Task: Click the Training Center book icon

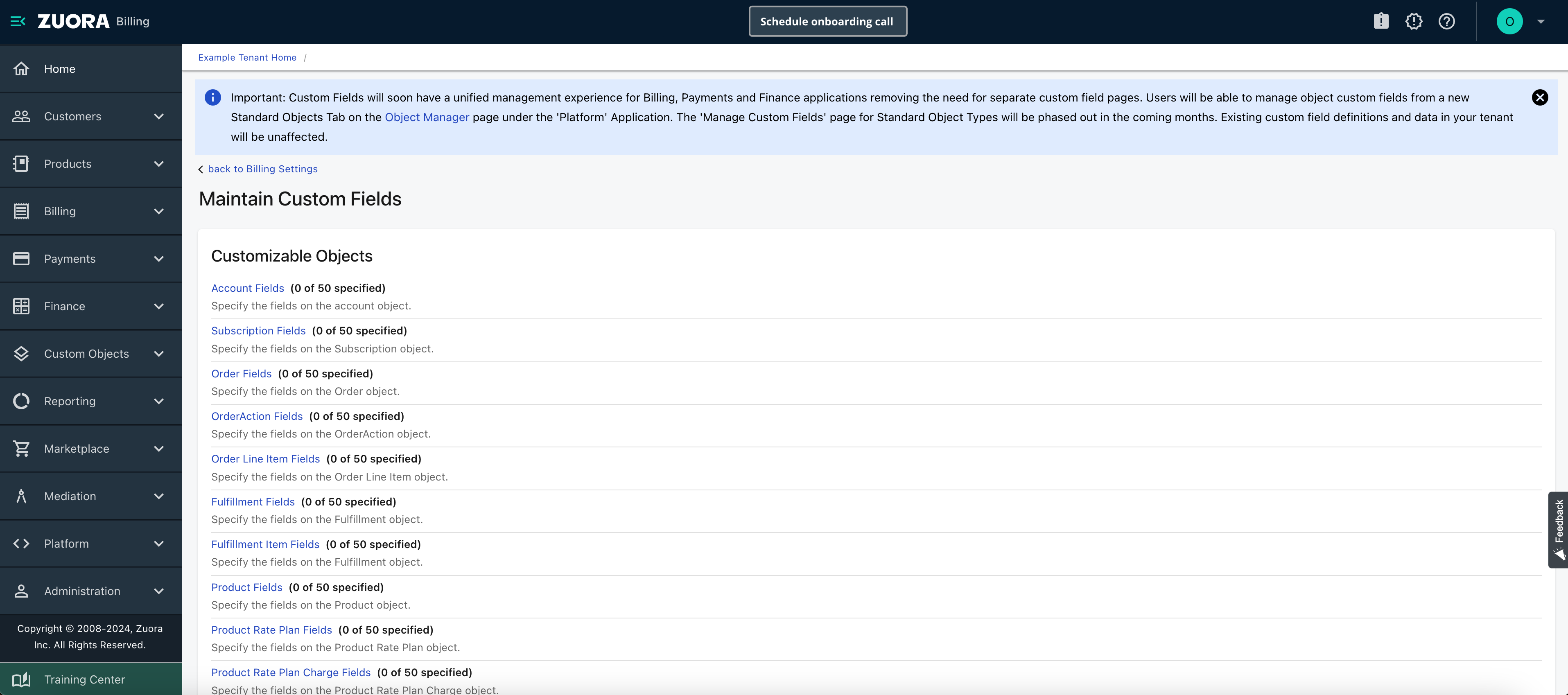Action: [x=21, y=679]
